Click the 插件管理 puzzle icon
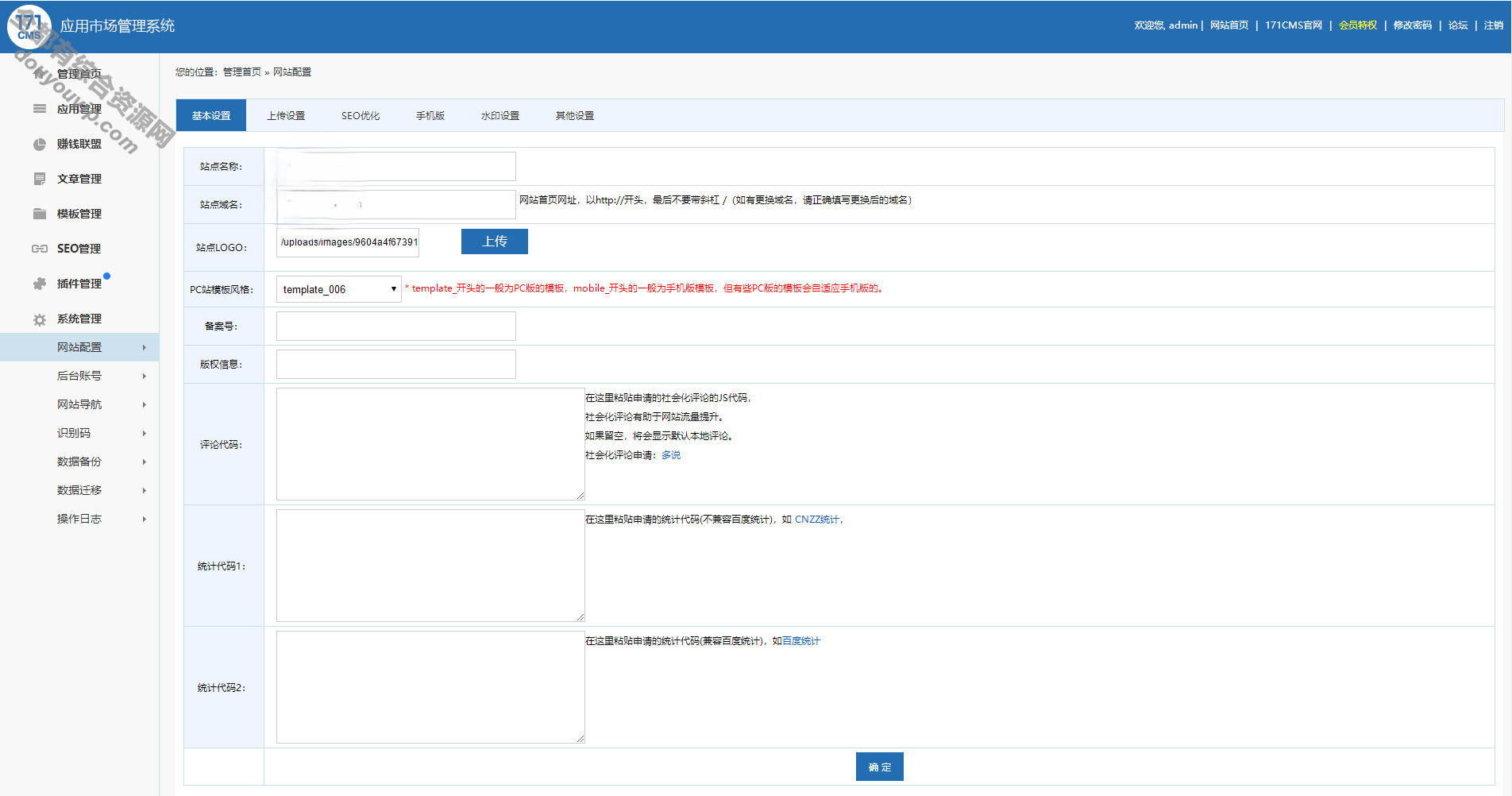The height and width of the screenshot is (796, 1512). [39, 284]
